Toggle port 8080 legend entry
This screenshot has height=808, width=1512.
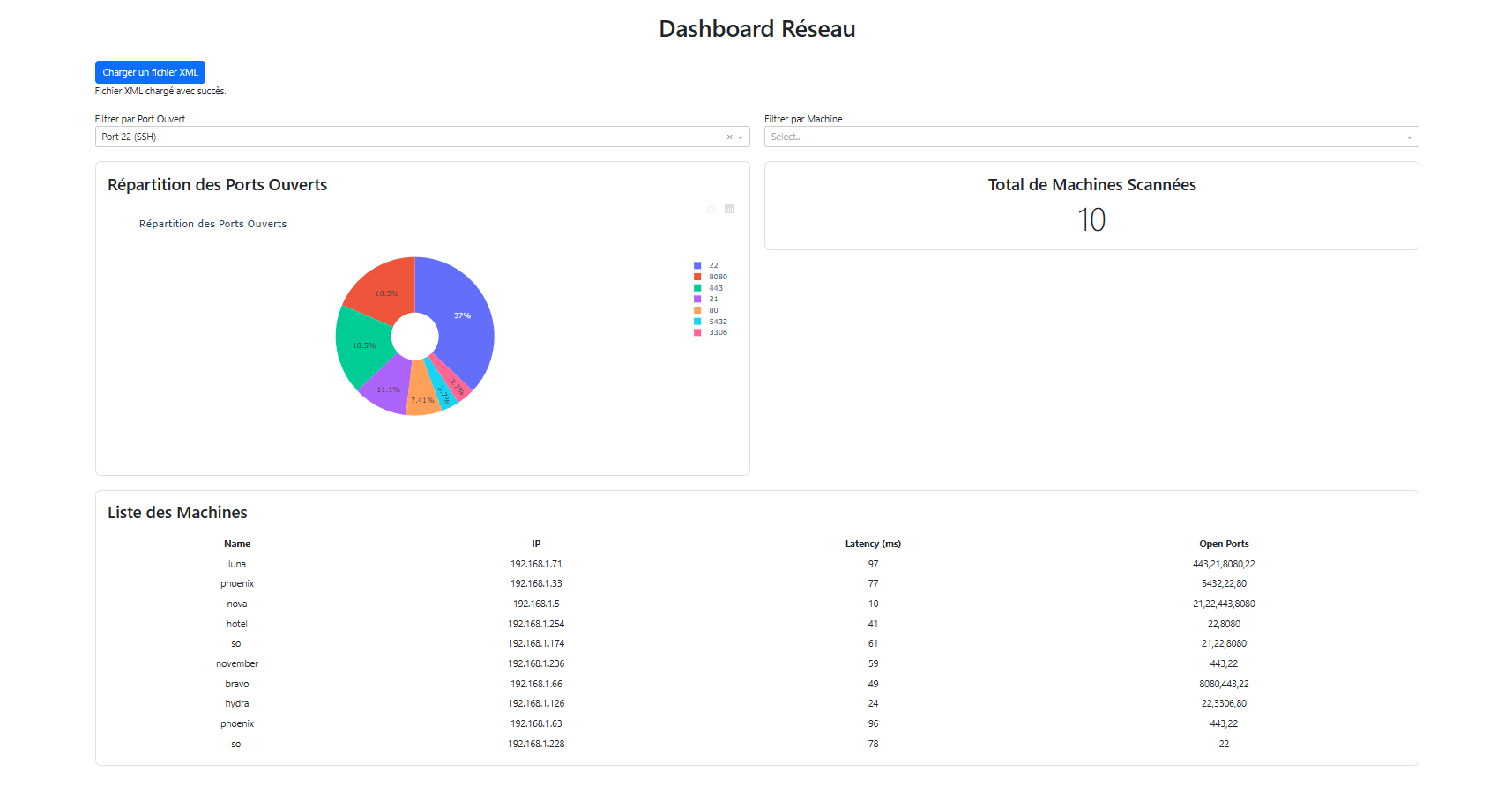(717, 277)
